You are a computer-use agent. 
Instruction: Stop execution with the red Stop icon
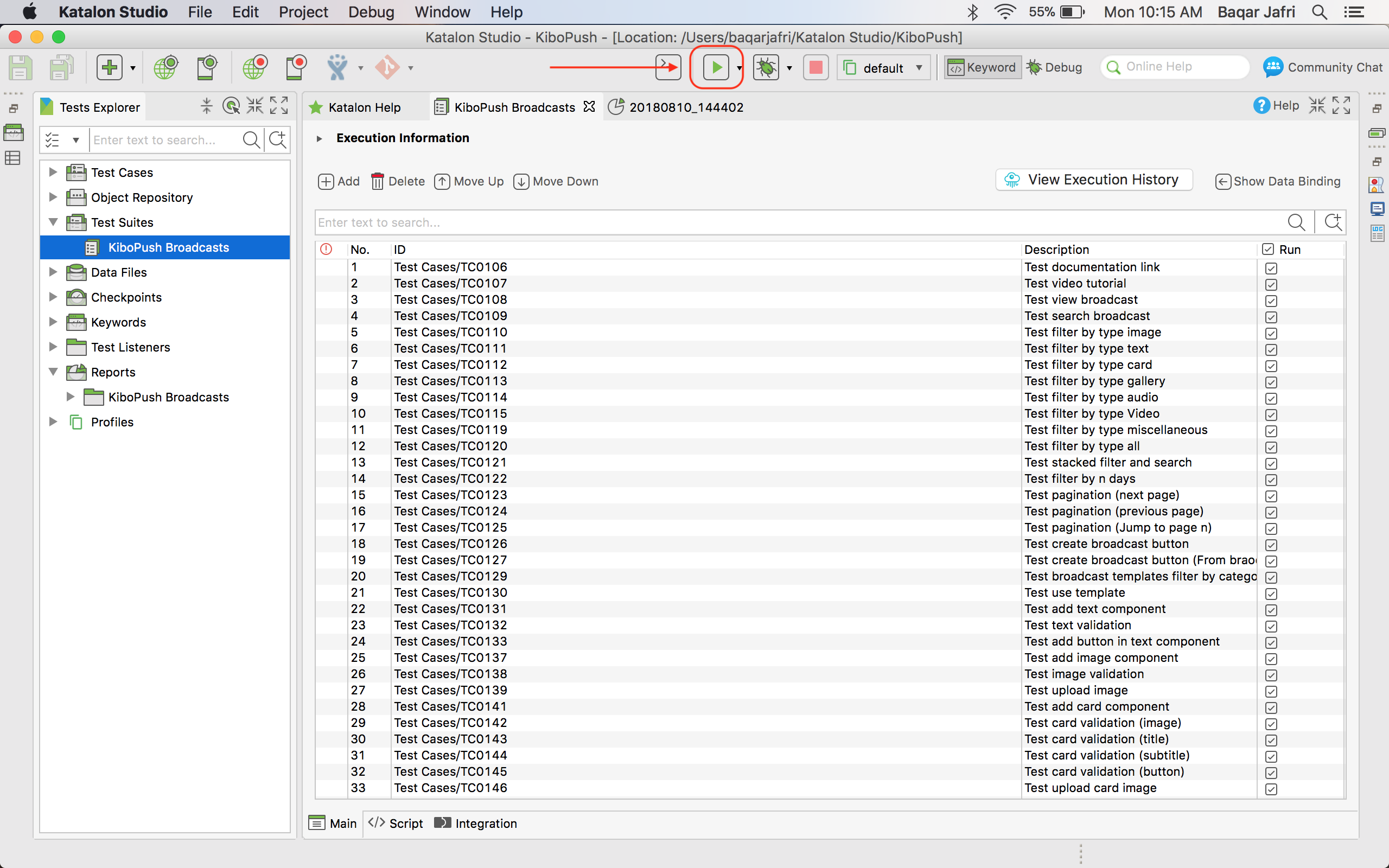(x=815, y=67)
